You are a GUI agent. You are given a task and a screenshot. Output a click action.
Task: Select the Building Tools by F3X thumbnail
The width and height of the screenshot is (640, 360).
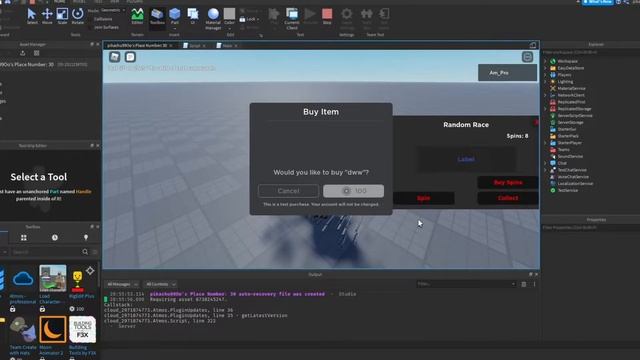(82, 329)
